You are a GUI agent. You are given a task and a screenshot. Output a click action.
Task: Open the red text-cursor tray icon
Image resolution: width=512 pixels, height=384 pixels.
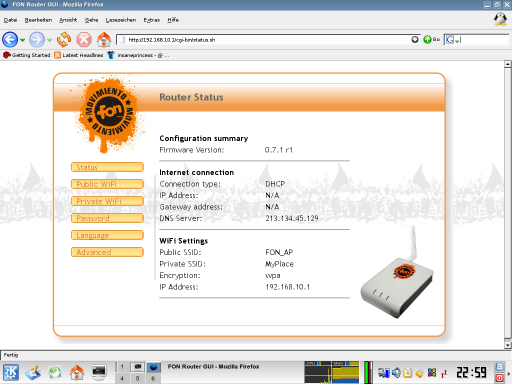(x=444, y=373)
